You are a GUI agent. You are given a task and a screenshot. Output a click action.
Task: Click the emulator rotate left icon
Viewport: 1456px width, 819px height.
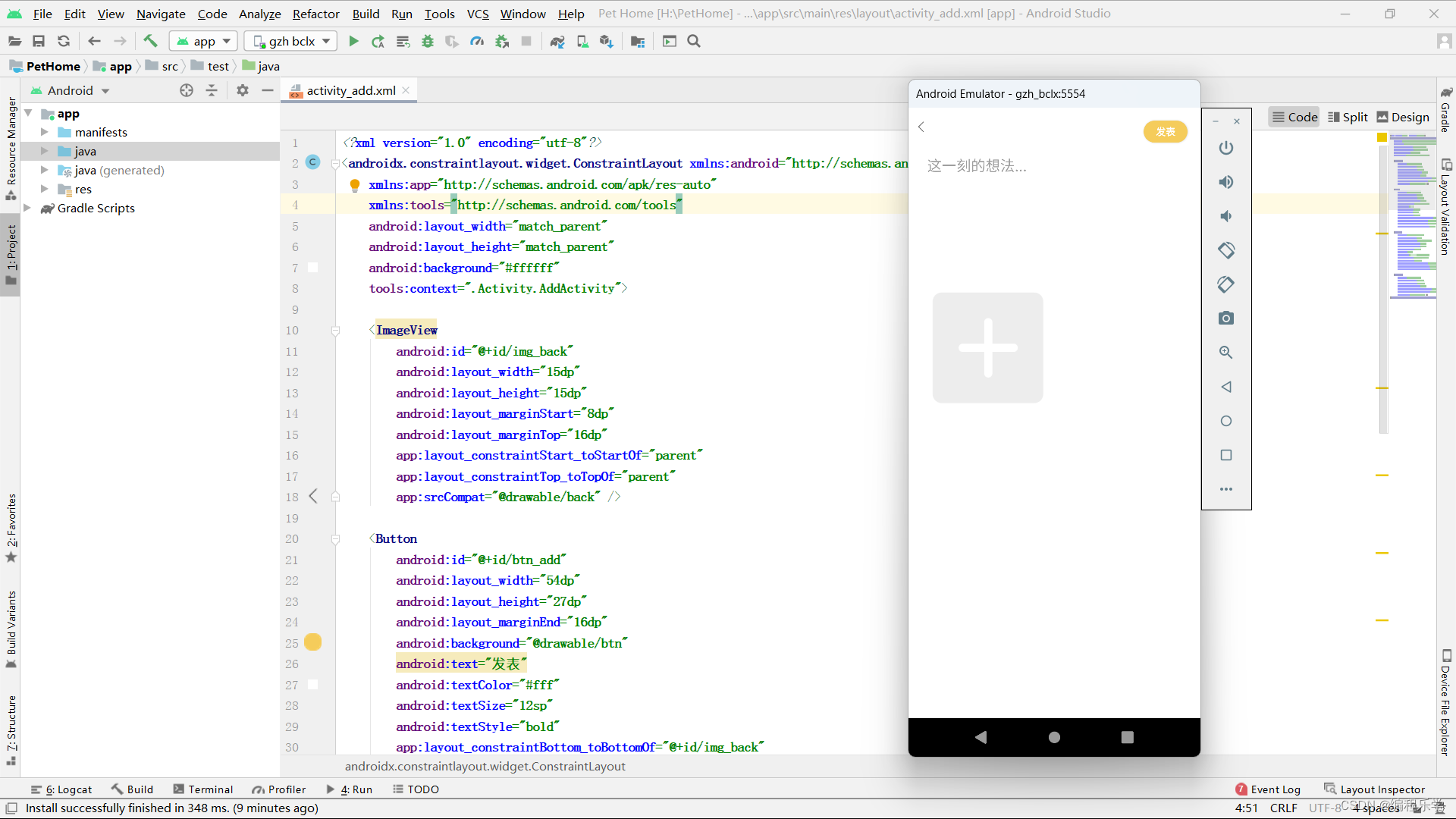tap(1226, 250)
